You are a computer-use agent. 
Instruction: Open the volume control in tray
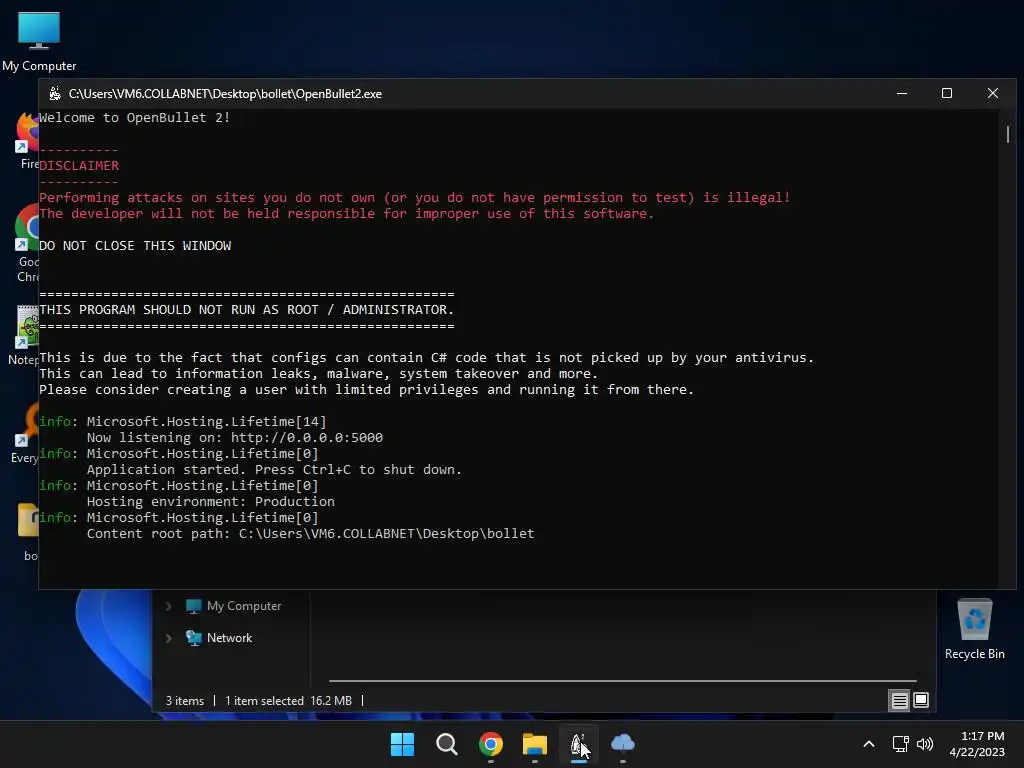point(925,744)
